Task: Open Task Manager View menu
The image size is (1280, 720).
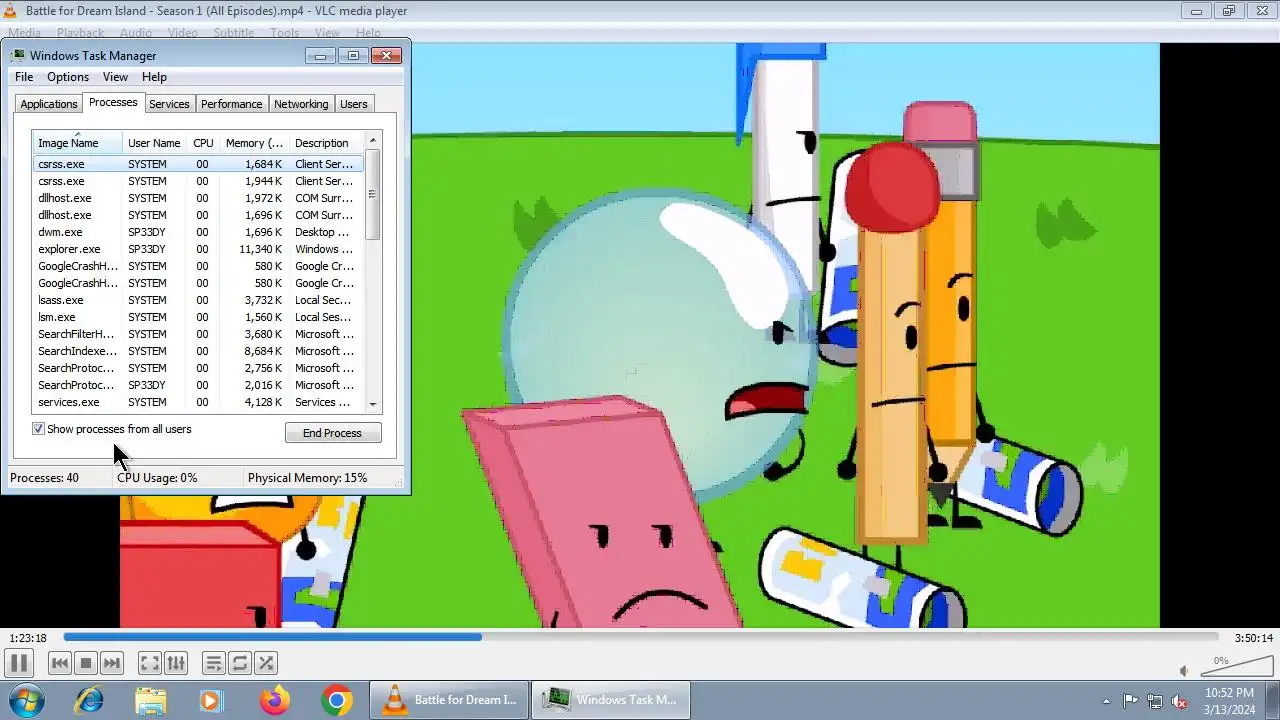Action: click(x=115, y=77)
